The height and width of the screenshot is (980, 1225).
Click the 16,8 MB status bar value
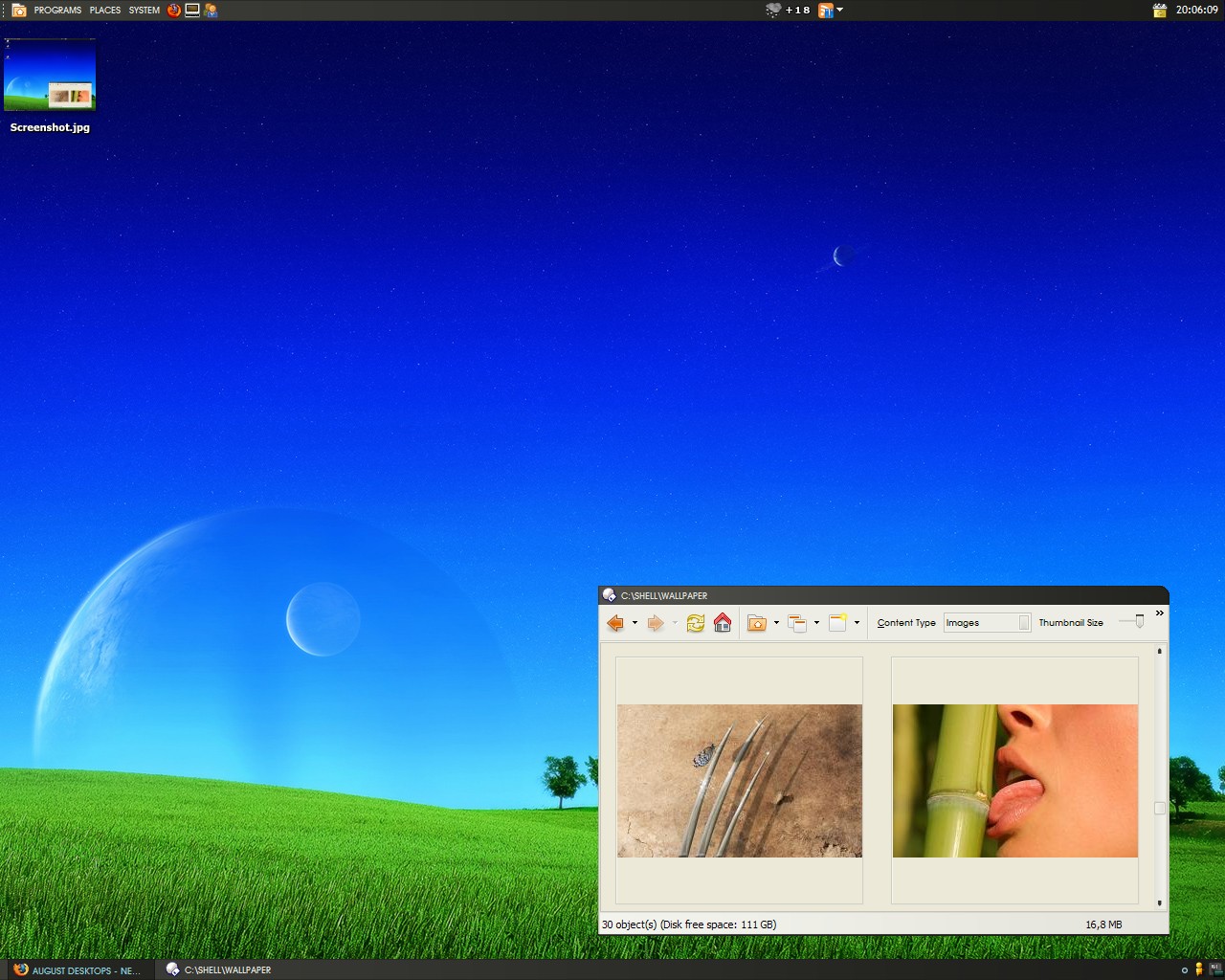click(1103, 924)
